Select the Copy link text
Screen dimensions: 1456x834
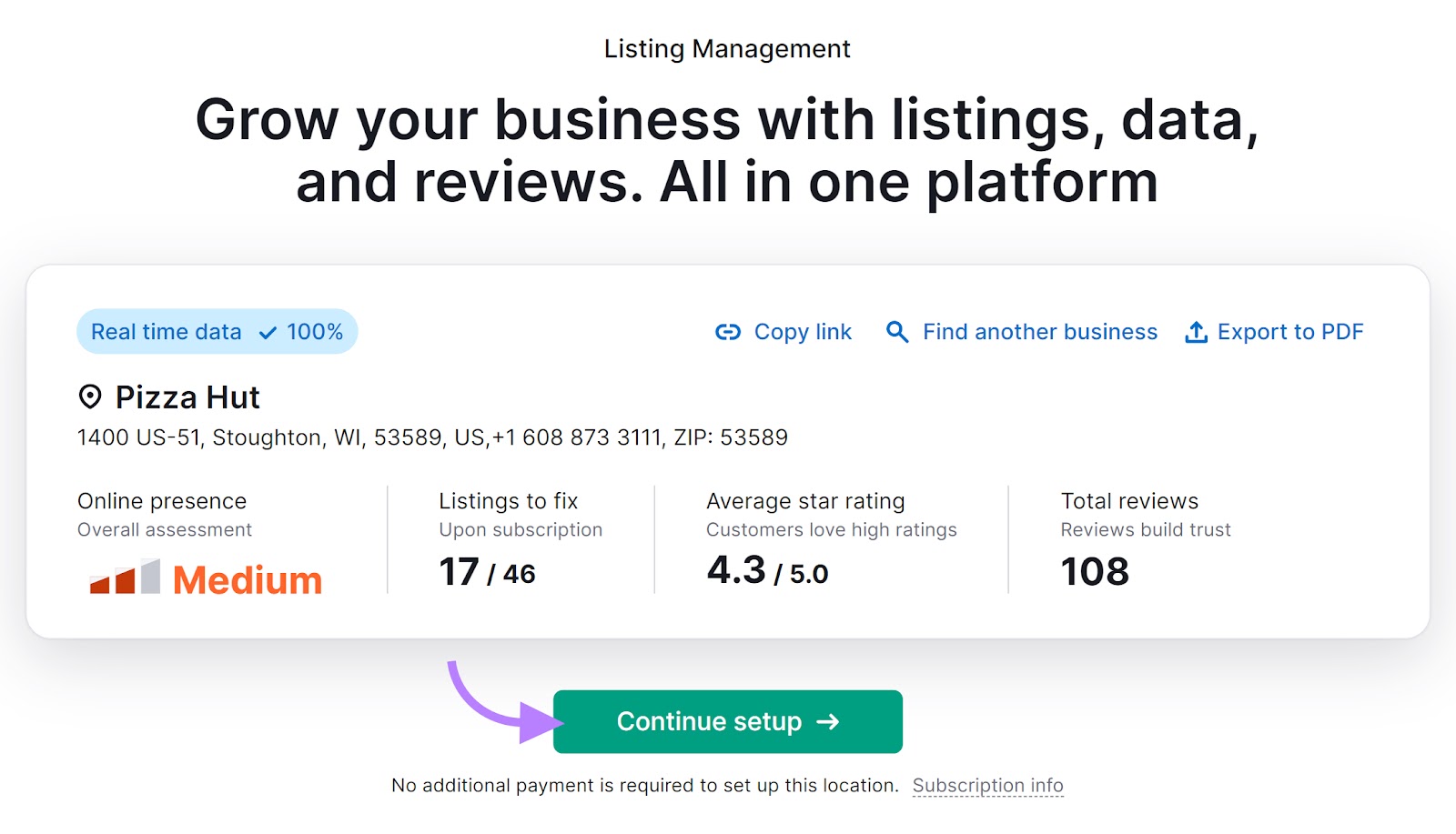pos(803,332)
